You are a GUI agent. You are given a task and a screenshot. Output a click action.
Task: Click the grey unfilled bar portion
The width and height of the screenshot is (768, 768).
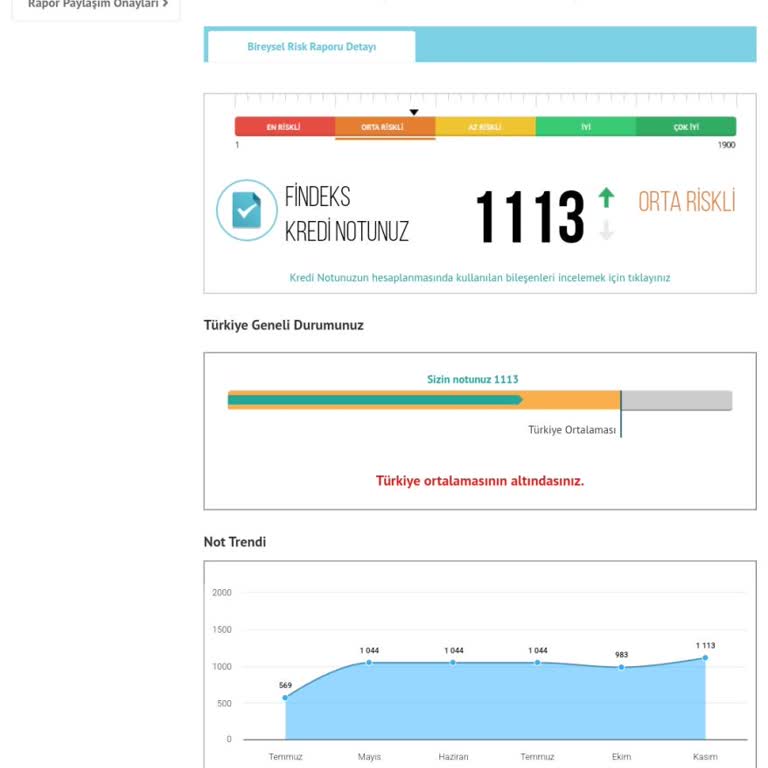(677, 400)
